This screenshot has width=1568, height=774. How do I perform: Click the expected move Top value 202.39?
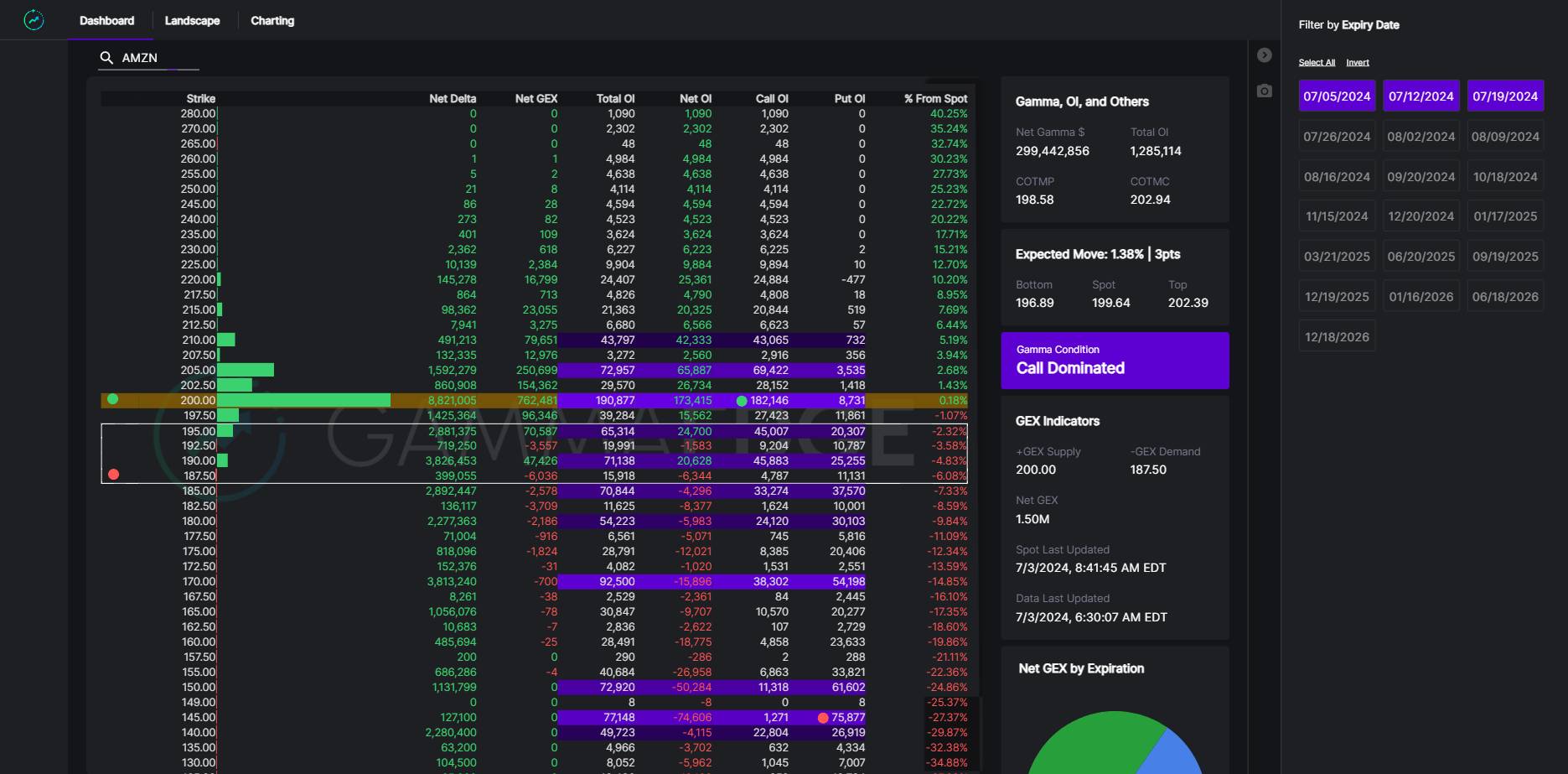point(1188,303)
